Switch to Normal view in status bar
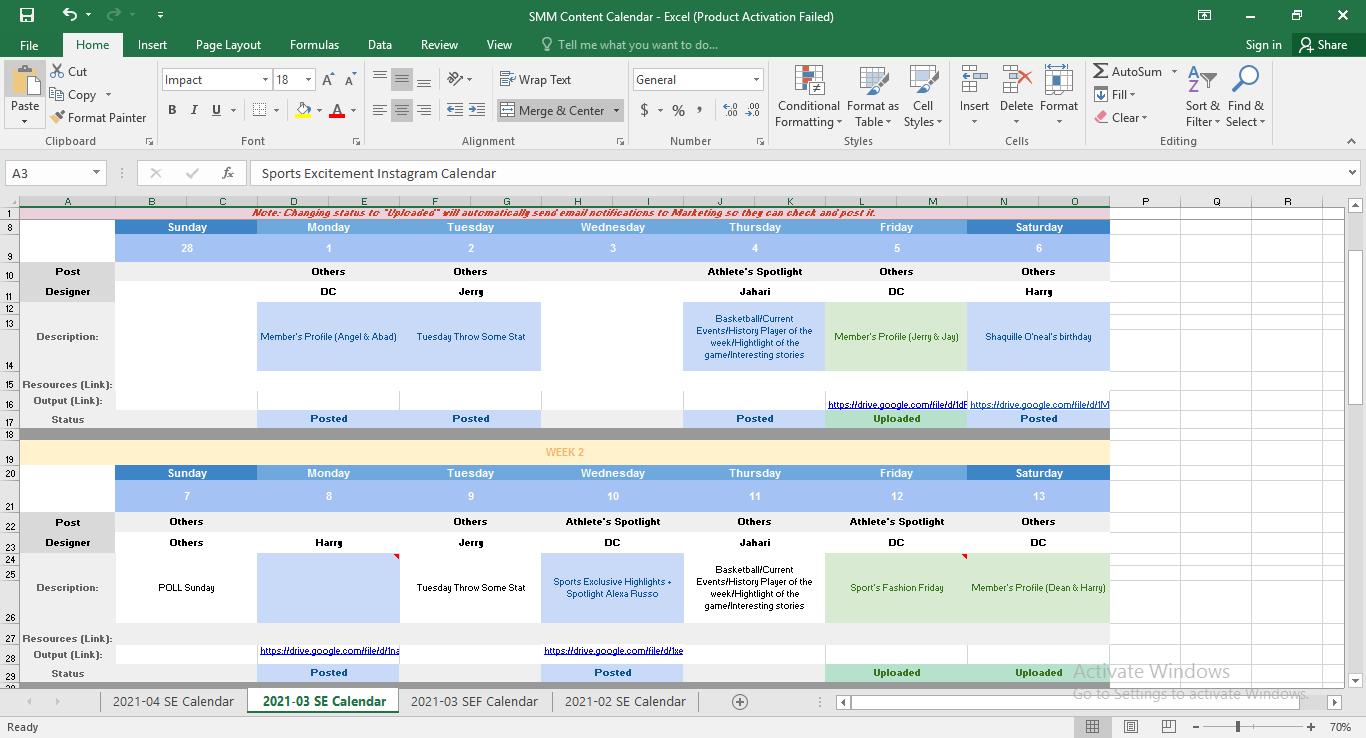 (1093, 727)
